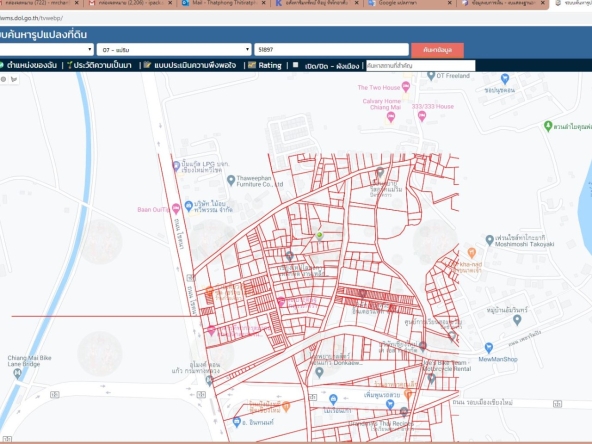This screenshot has width=592, height=444.
Task: Open the 07 - แม่ริม district dropdown
Action: 174,49
